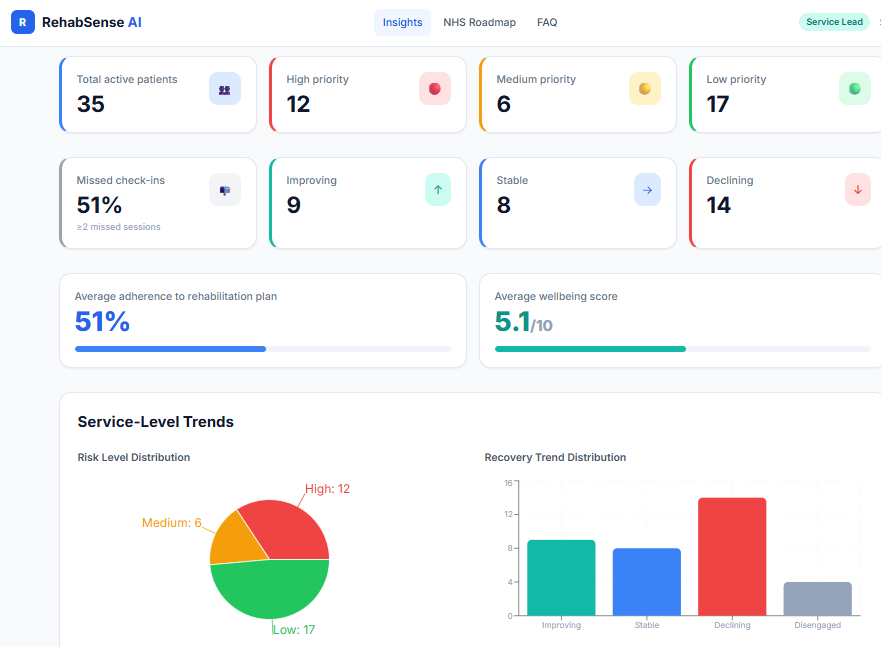Click 'Average adherence to rehabilitation plan' label
Viewport: 881px width, 647px height.
coord(176,296)
